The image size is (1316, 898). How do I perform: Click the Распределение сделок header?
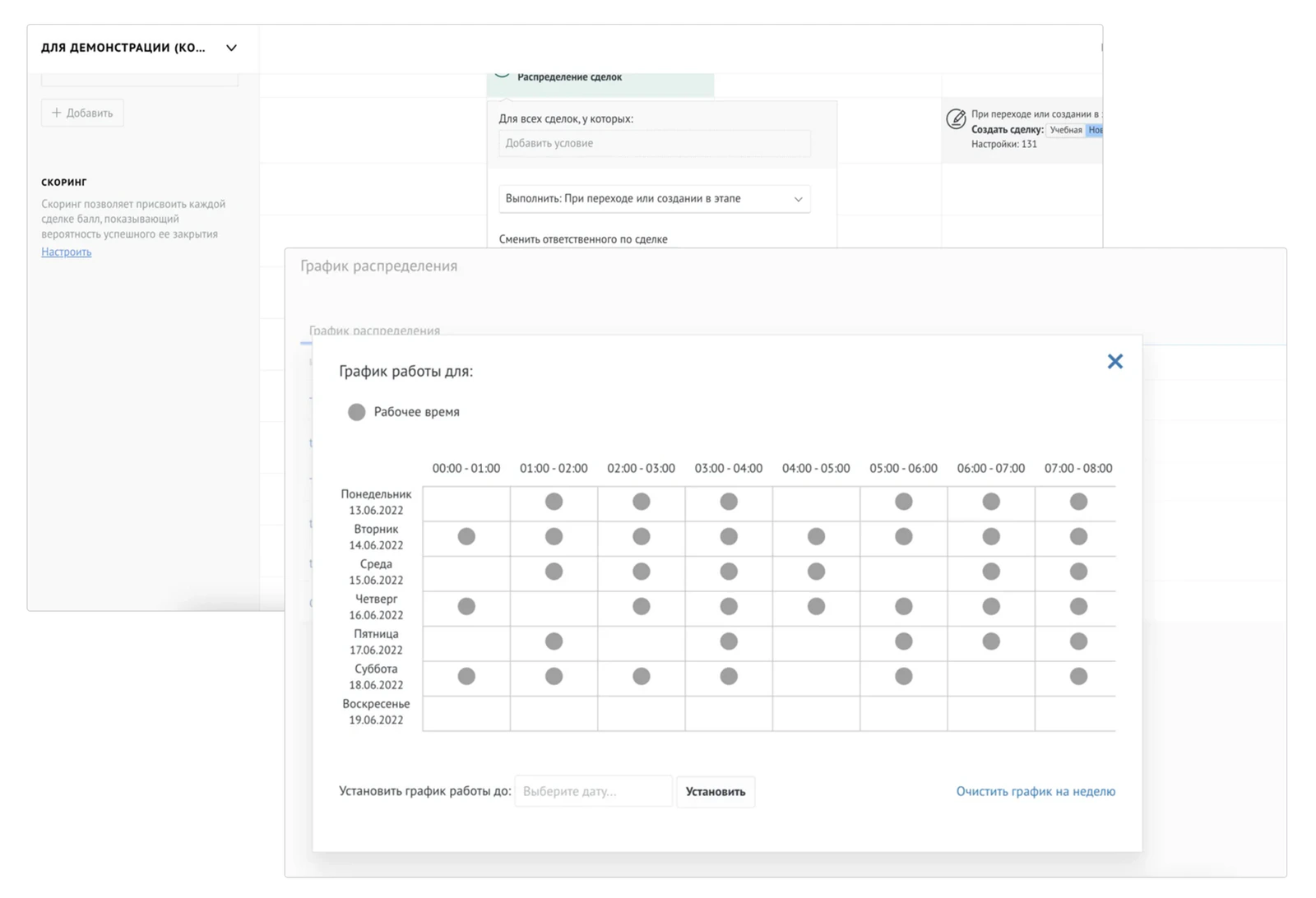pos(569,77)
